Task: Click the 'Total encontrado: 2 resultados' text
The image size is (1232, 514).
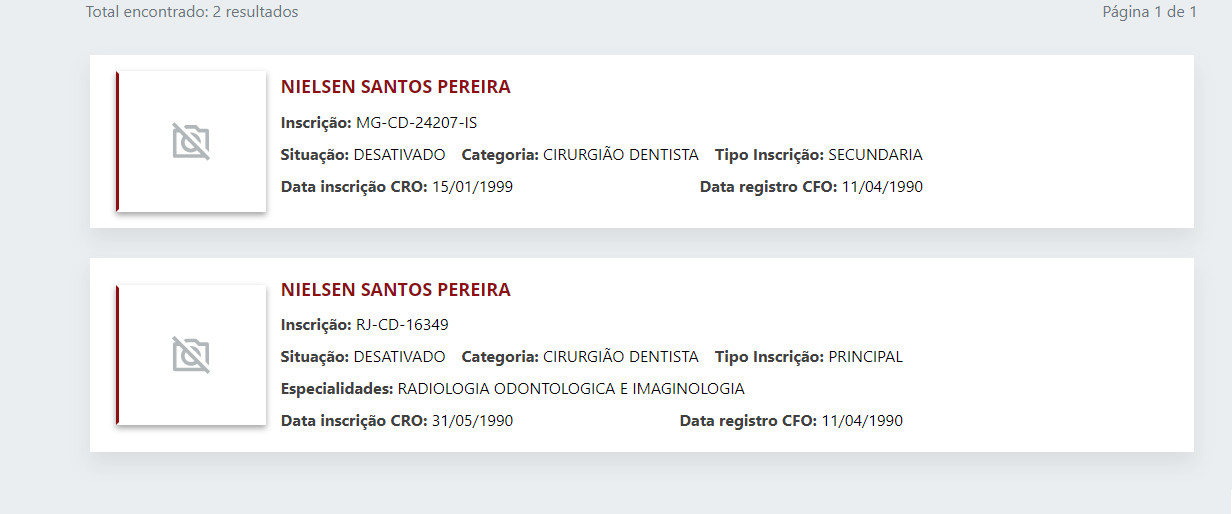Action: click(x=192, y=12)
